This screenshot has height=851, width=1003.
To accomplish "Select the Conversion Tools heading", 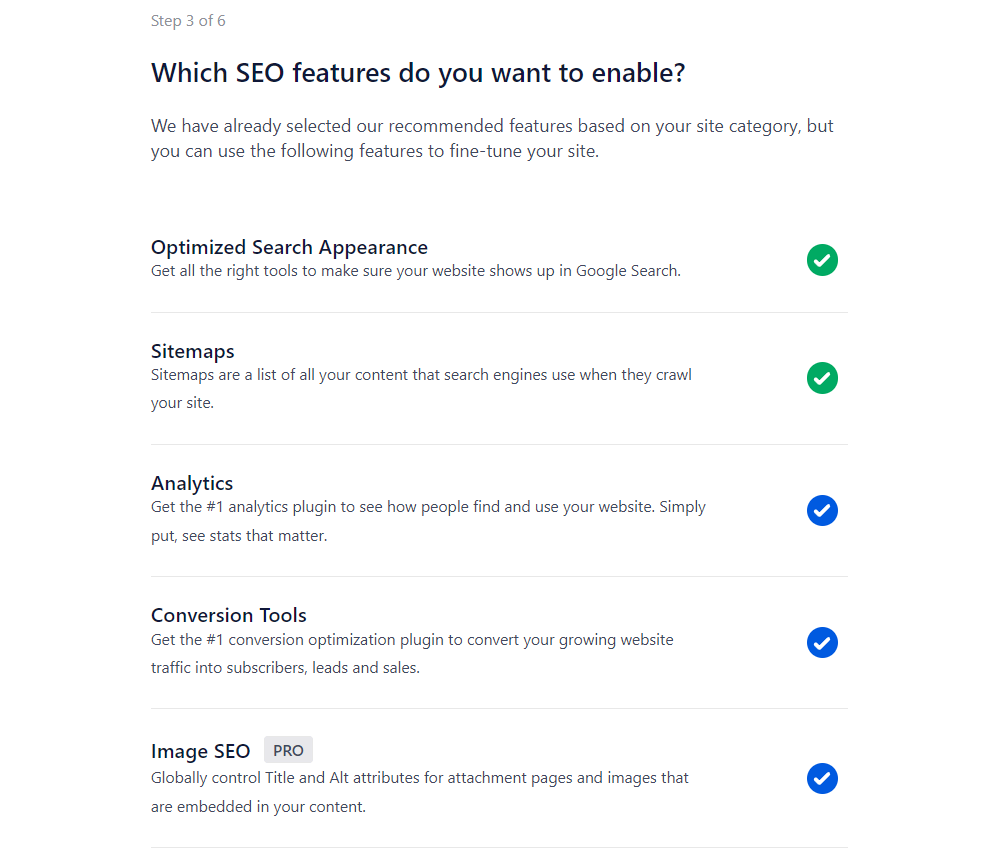I will [x=229, y=615].
